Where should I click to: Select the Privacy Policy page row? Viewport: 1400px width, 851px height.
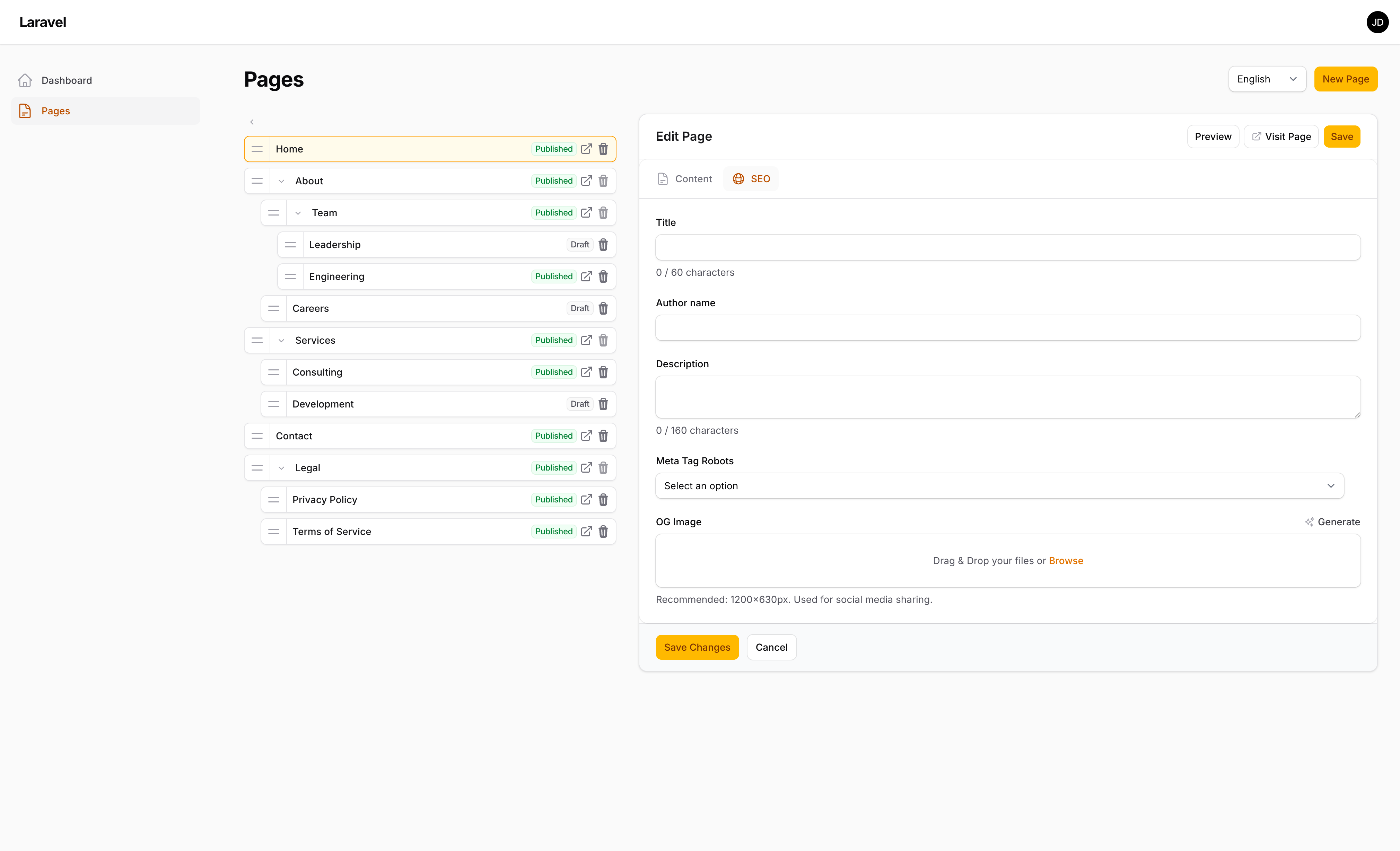438,500
